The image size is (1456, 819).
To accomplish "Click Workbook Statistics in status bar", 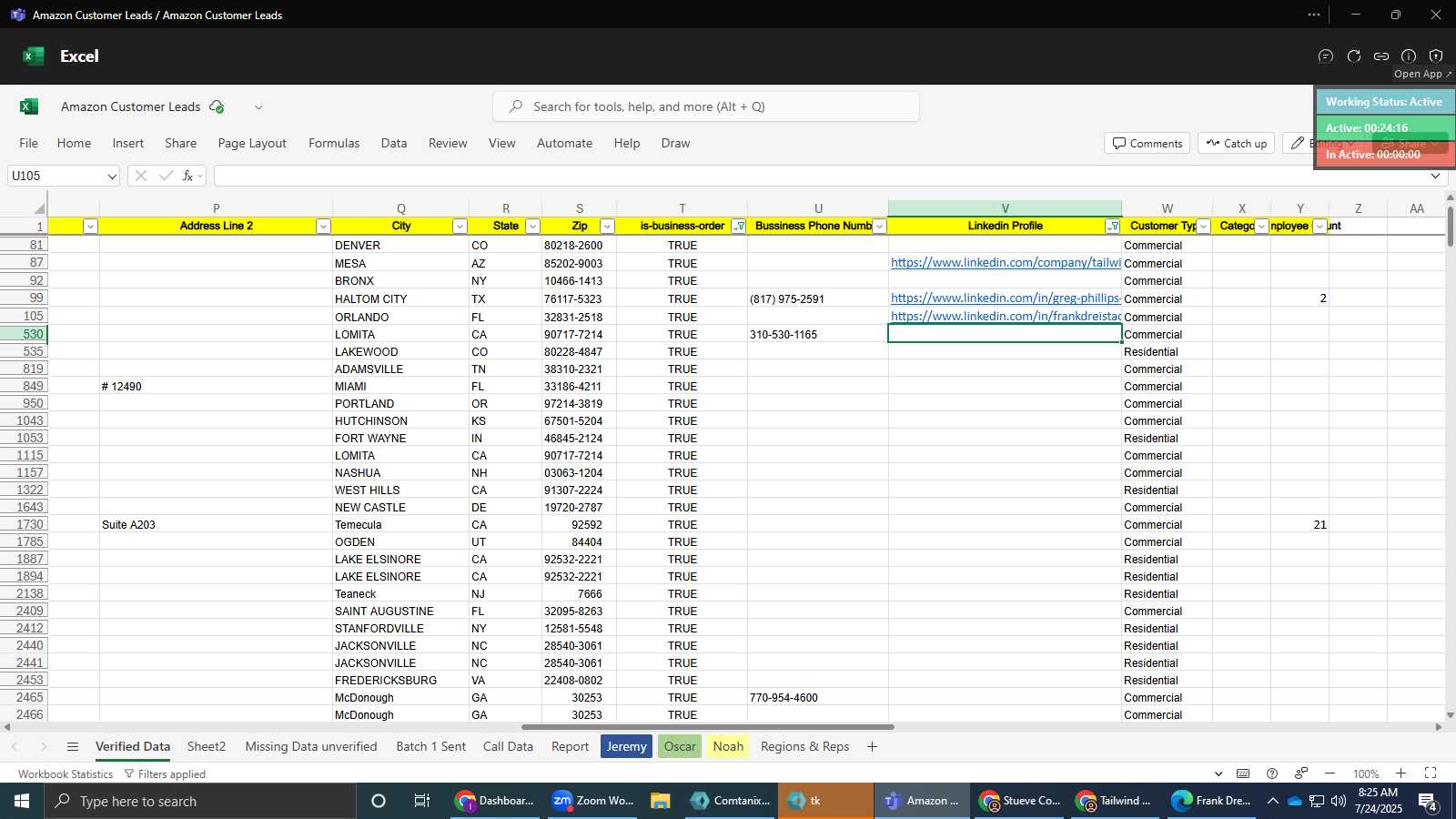I will point(66,774).
